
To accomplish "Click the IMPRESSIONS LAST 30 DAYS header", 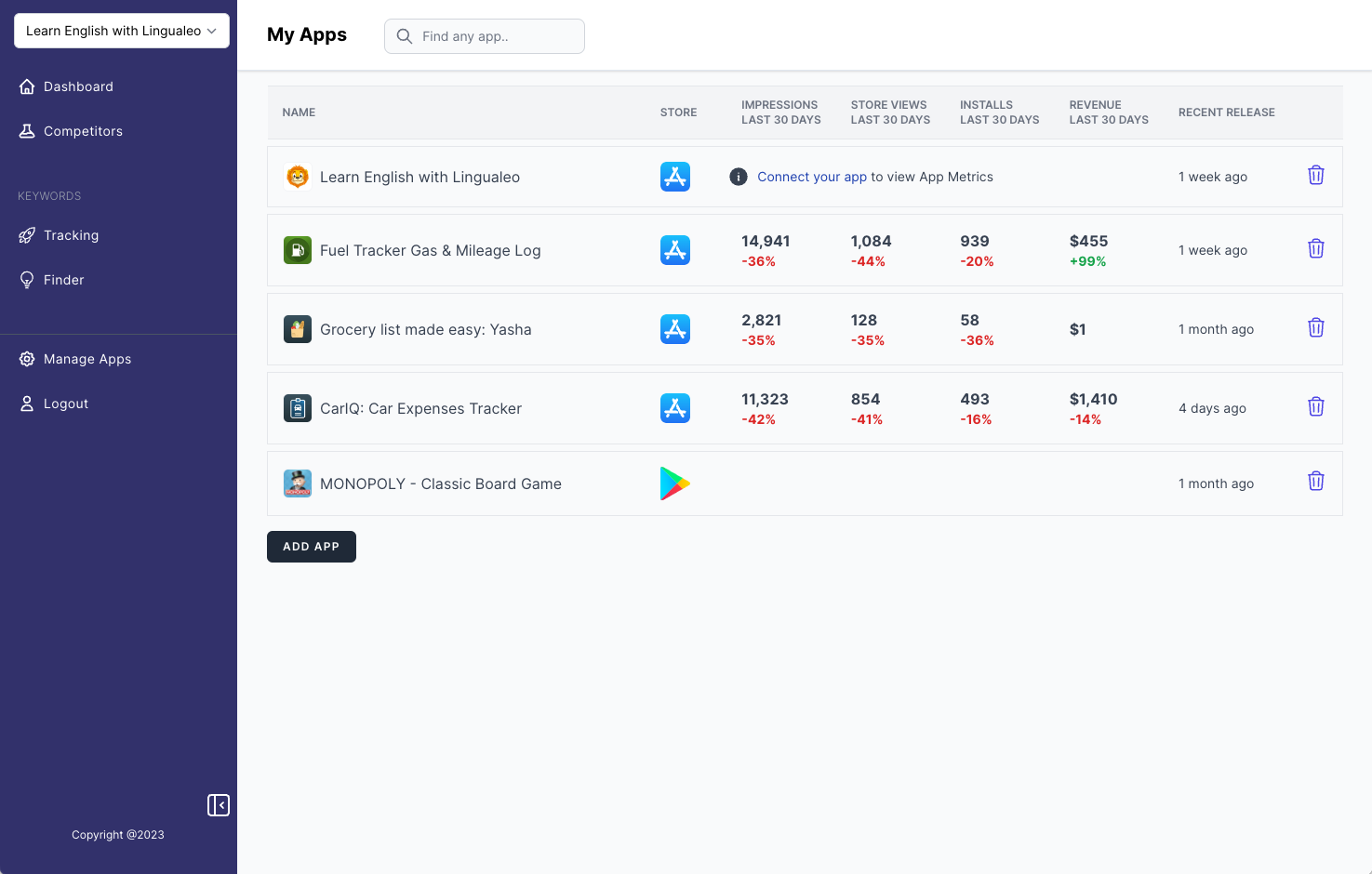I will [781, 113].
